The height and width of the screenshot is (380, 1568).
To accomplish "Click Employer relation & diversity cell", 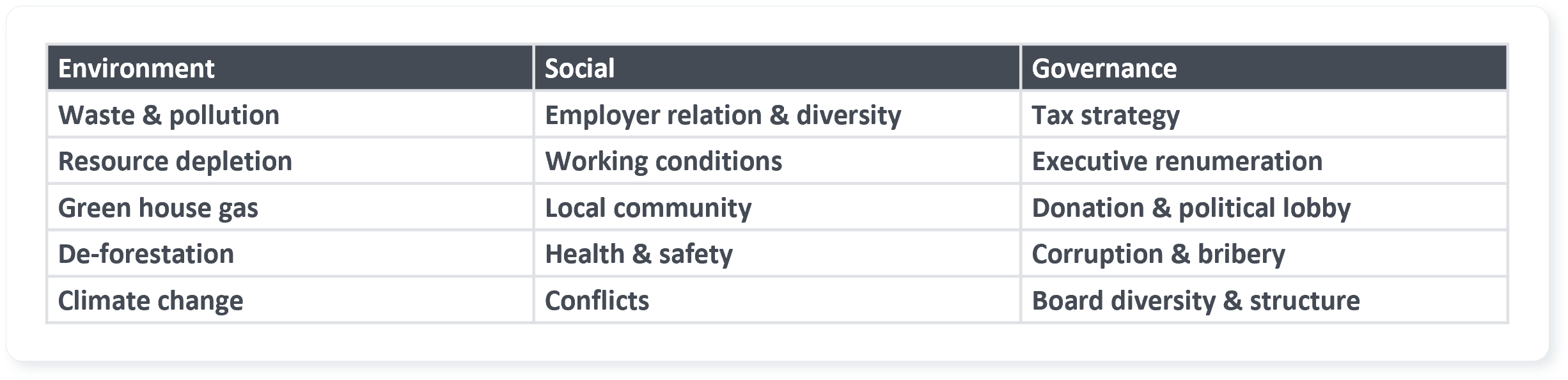I will (x=777, y=115).
